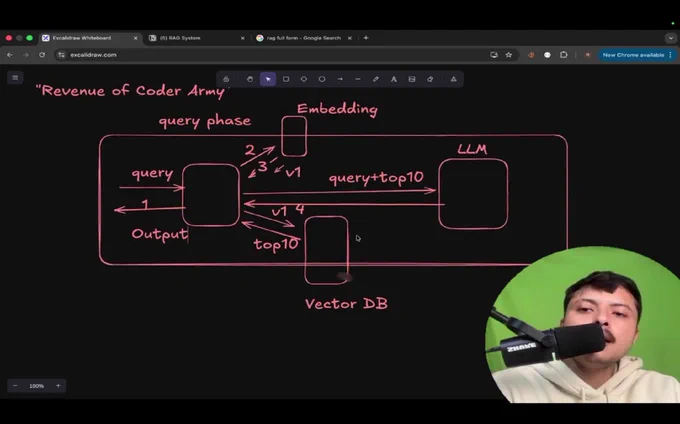Select the Diamond shape tool
The width and height of the screenshot is (680, 424).
304,79
